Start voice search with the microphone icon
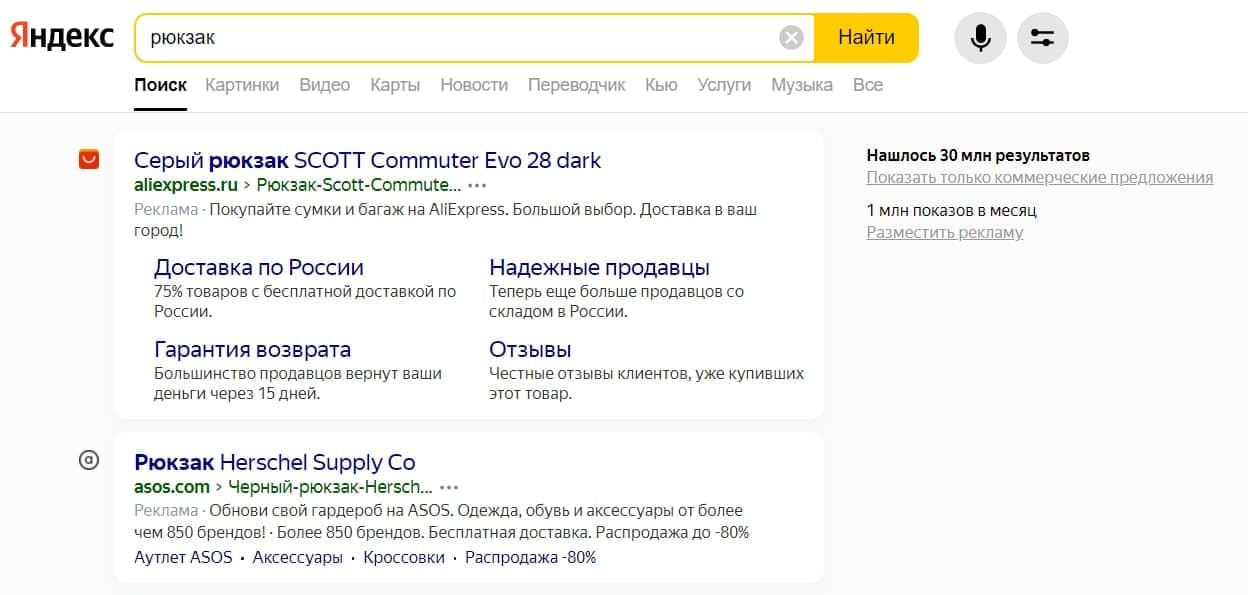 pyautogui.click(x=980, y=38)
